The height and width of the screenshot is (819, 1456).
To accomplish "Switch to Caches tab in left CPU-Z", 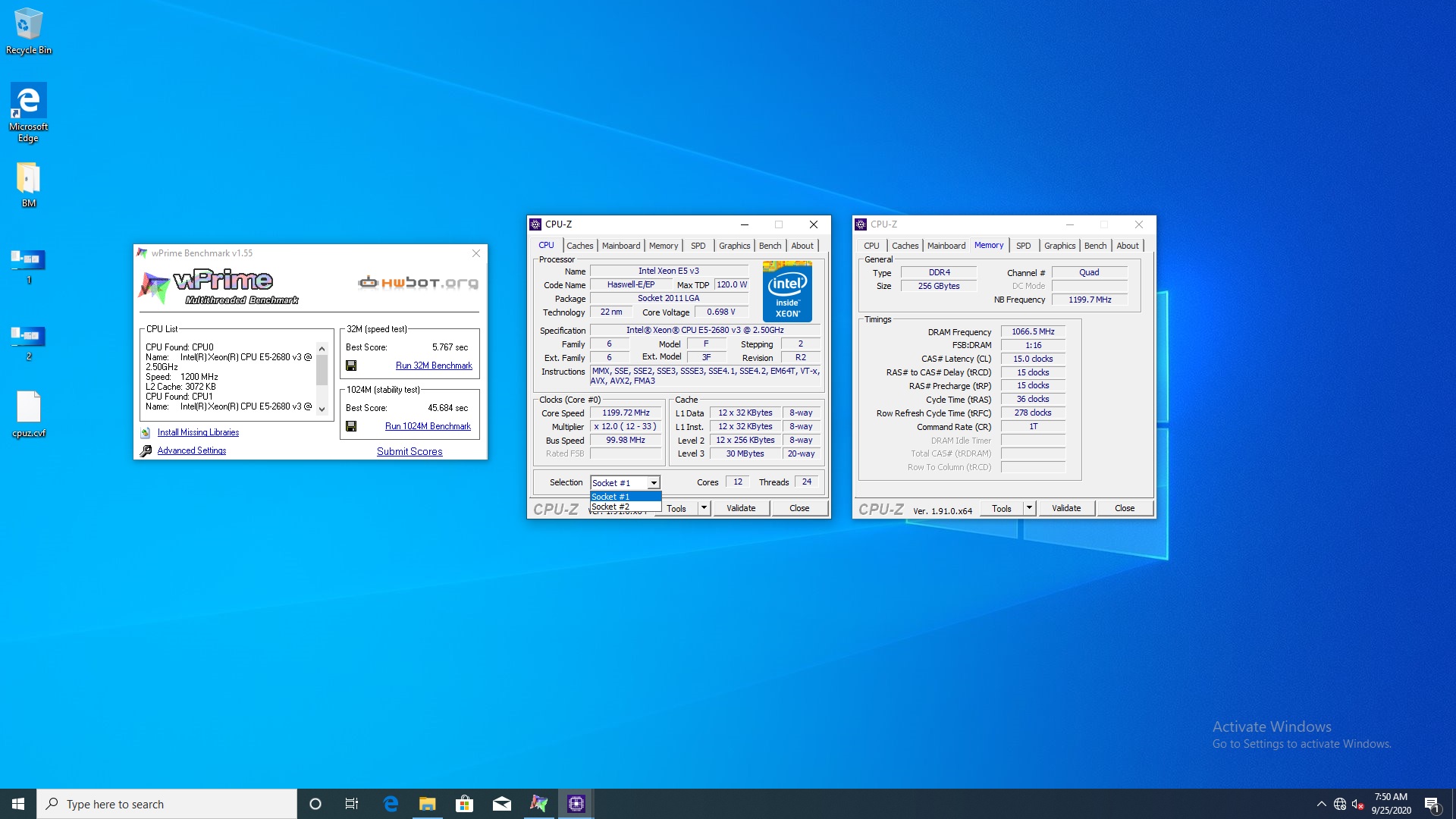I will tap(580, 246).
